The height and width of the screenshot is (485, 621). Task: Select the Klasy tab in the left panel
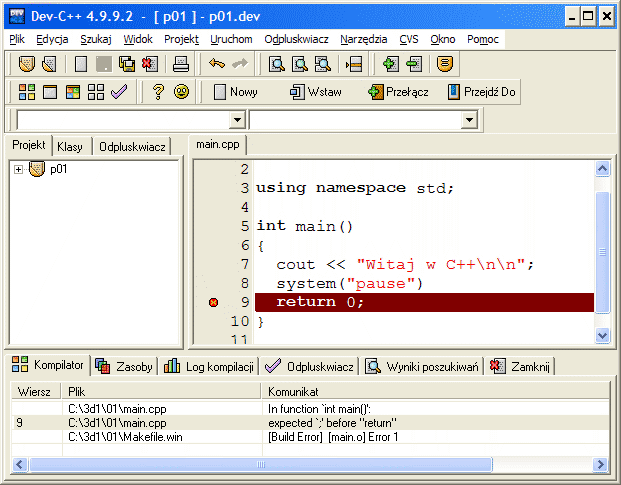70,146
